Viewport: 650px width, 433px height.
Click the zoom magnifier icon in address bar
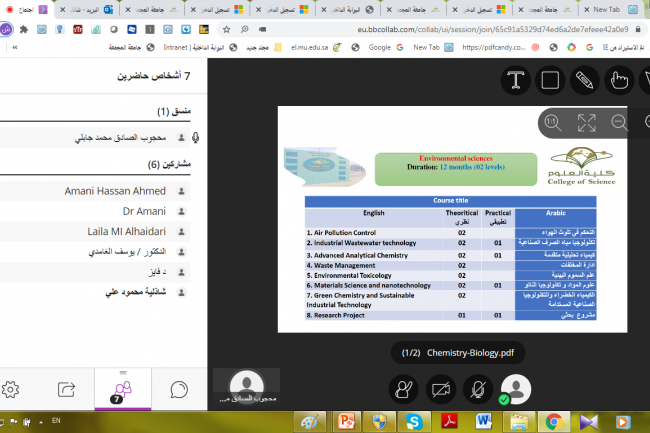click(x=245, y=29)
